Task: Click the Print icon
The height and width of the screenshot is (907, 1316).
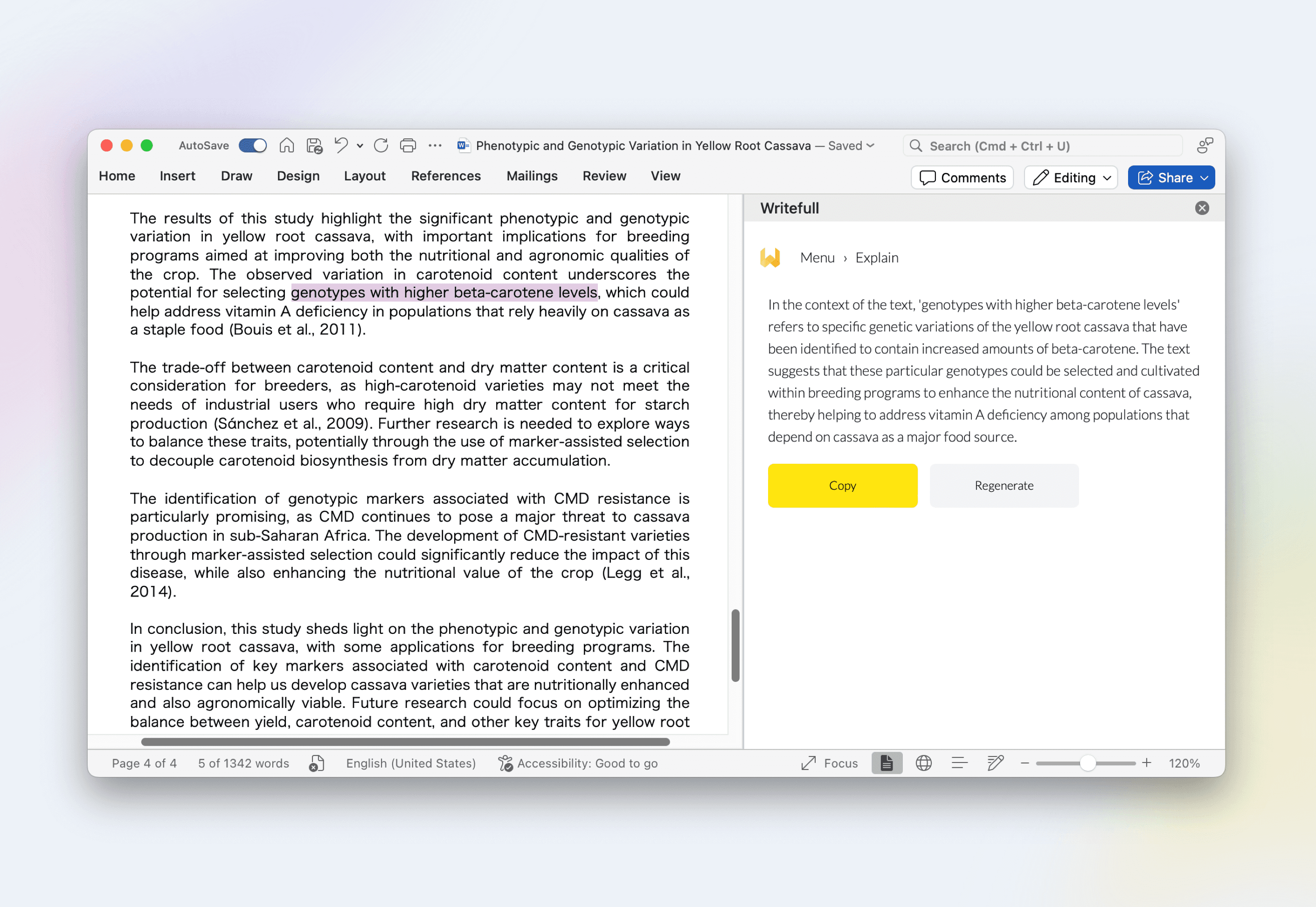Action: [x=408, y=145]
